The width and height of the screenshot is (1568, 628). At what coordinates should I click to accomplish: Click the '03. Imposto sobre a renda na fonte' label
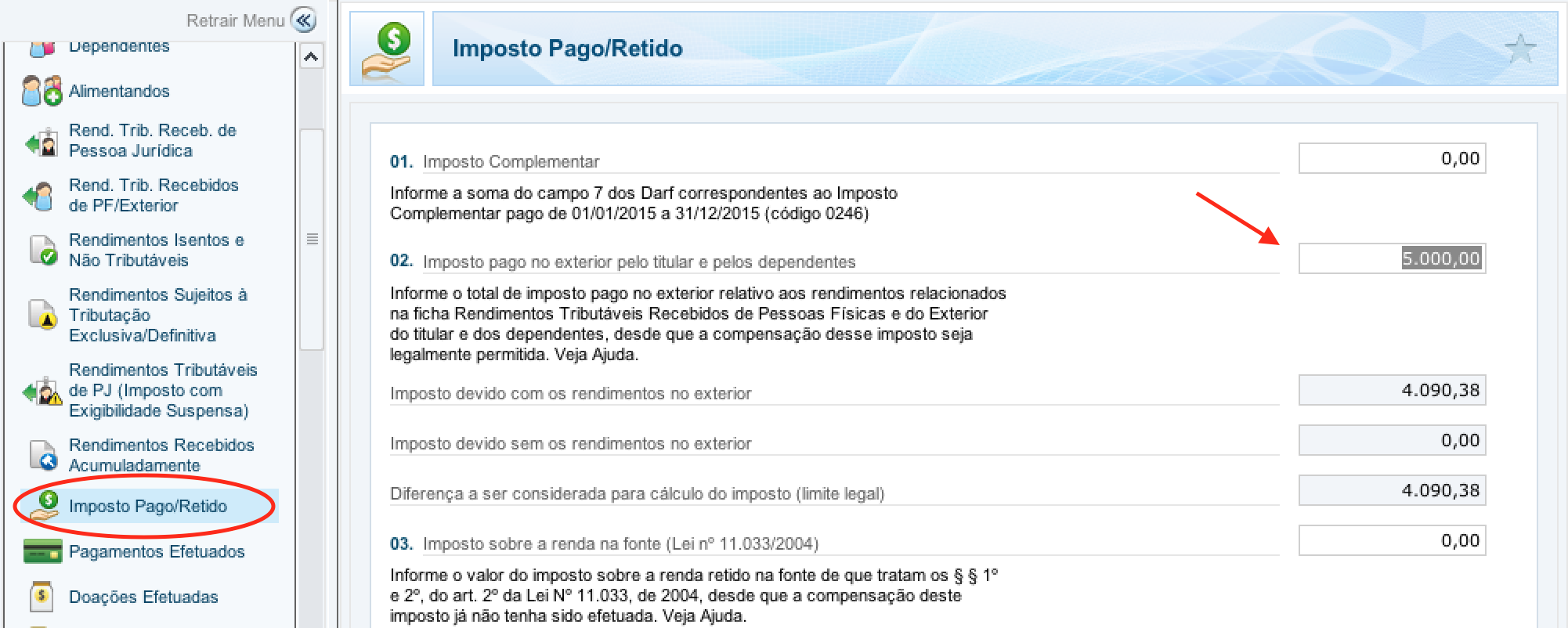[604, 543]
